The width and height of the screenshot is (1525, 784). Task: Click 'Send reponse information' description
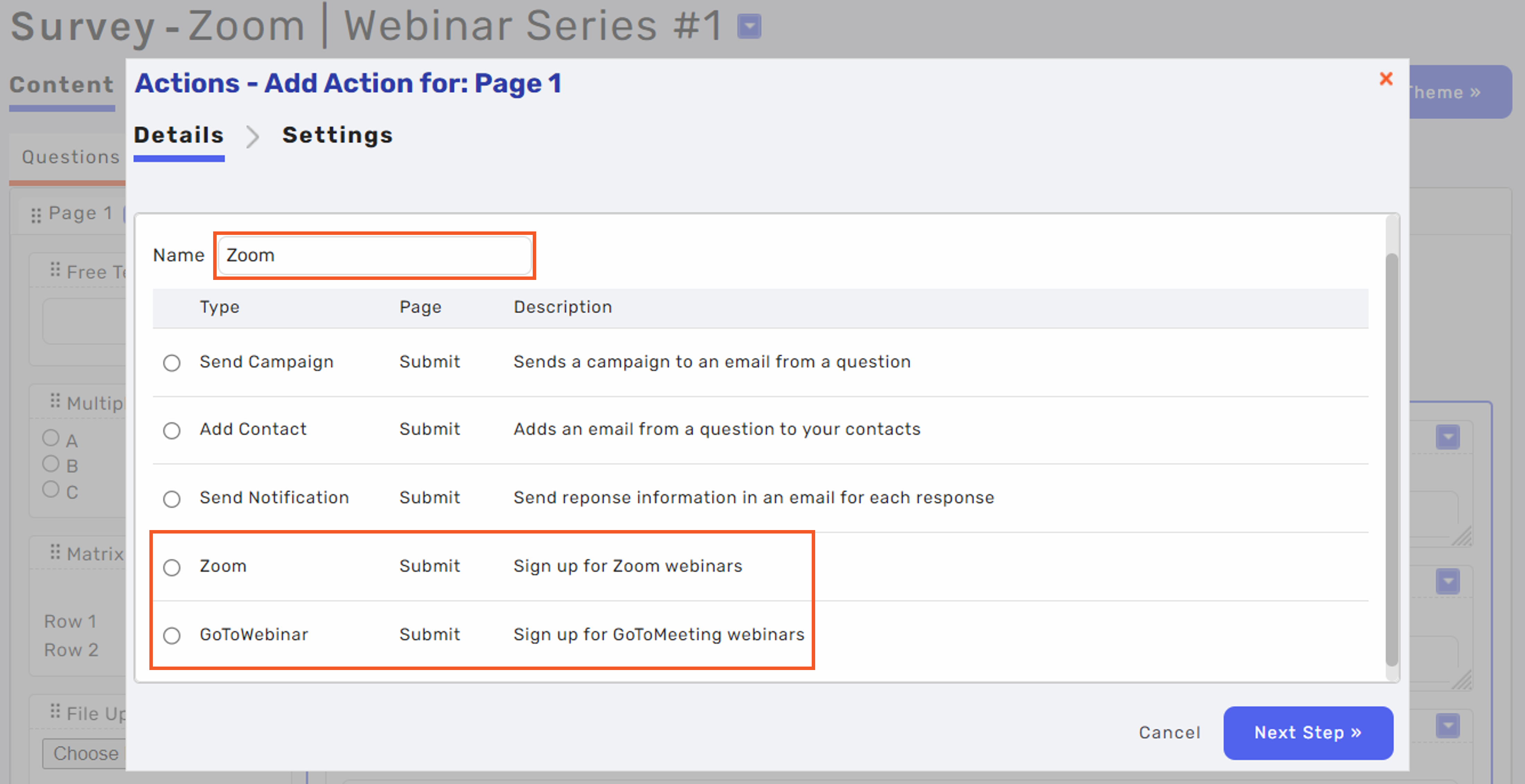click(x=753, y=497)
